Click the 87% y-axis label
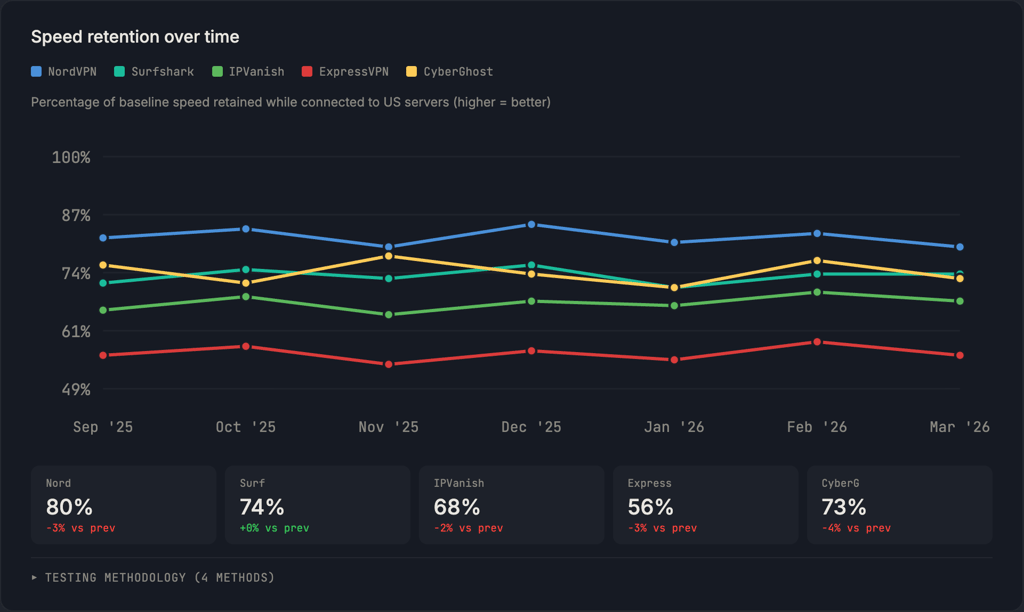The width and height of the screenshot is (1024, 612). pos(76,216)
